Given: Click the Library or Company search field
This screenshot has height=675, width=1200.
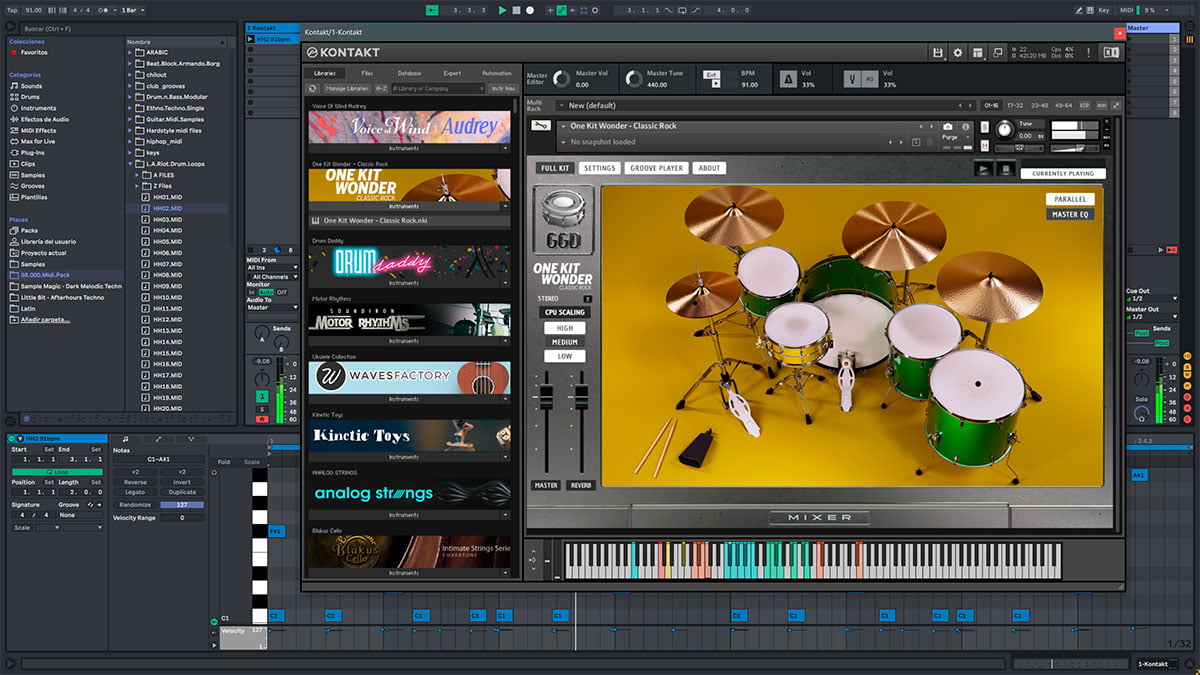Looking at the screenshot, I should click(437, 88).
